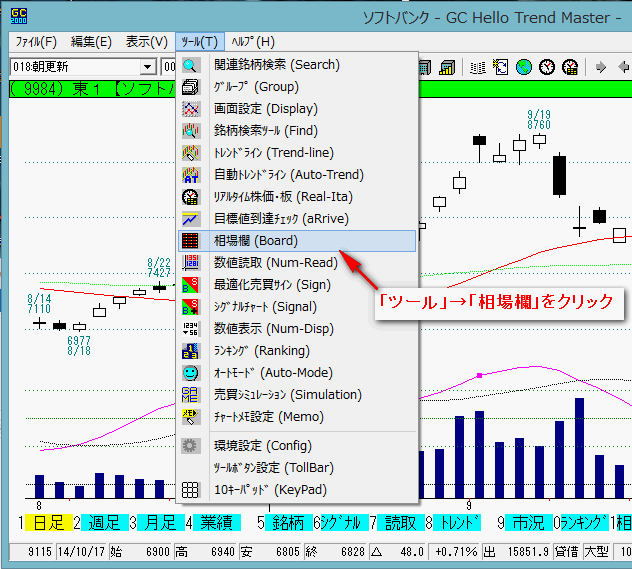Click the Config gear icon

(190, 446)
